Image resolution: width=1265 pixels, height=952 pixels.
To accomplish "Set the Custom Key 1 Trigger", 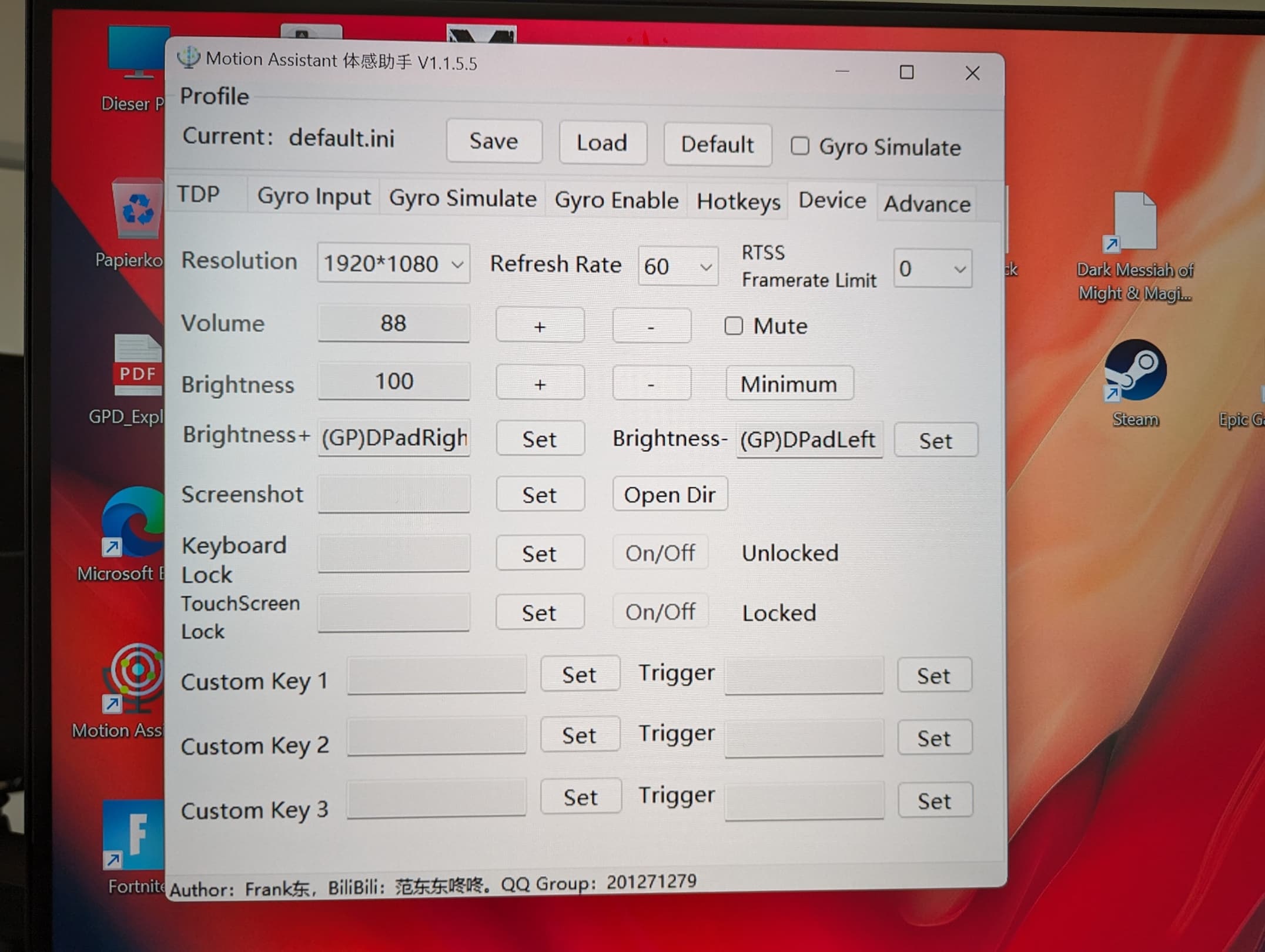I will click(x=934, y=675).
